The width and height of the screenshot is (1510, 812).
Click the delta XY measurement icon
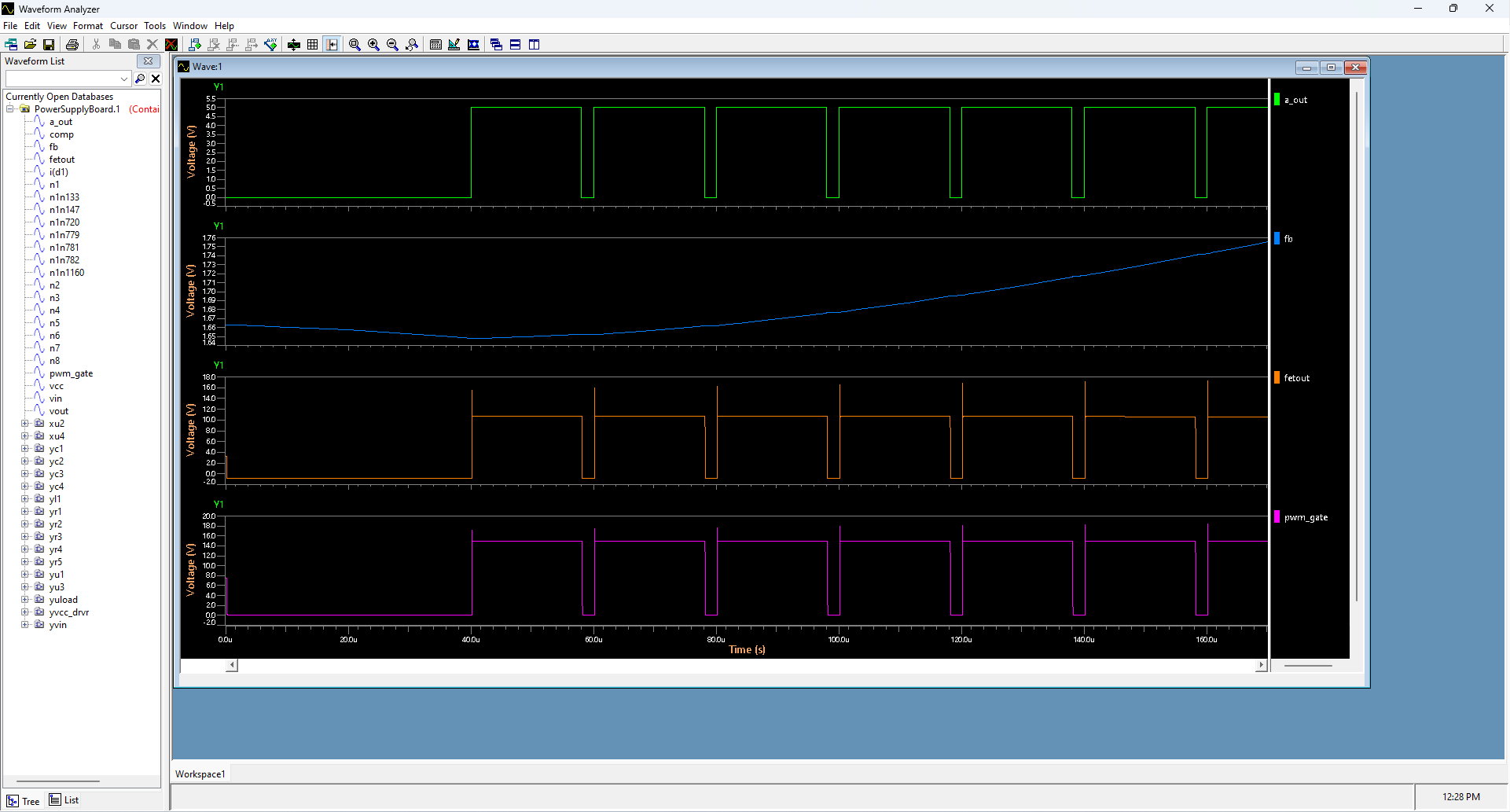(270, 45)
